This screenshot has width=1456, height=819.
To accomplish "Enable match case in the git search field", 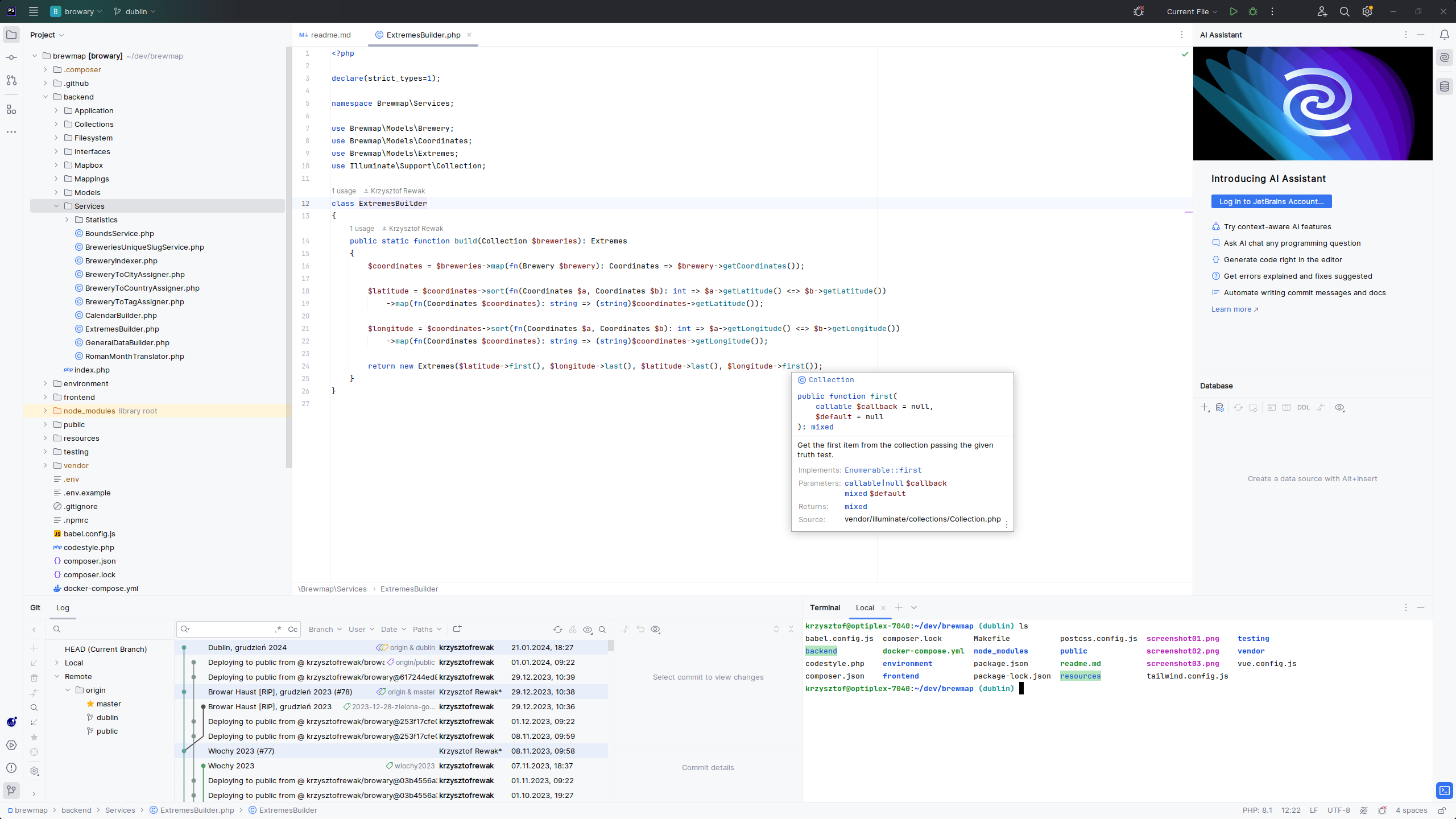I will (x=292, y=629).
